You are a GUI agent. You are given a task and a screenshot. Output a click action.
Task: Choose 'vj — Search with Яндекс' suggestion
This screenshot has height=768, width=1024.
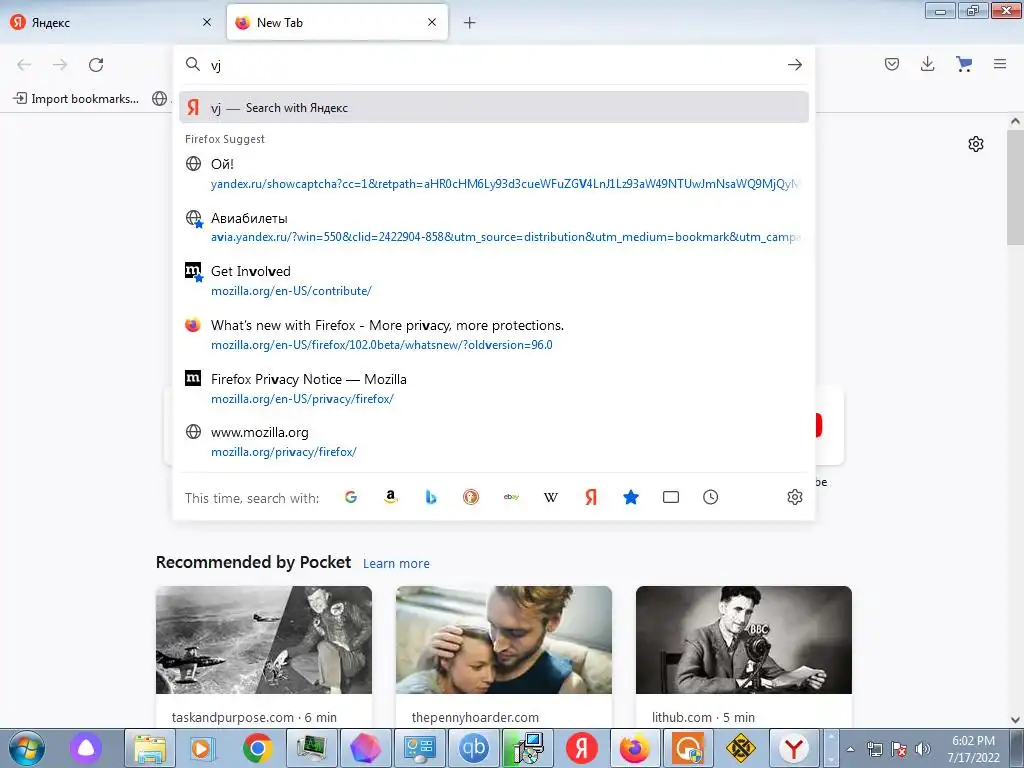point(494,108)
